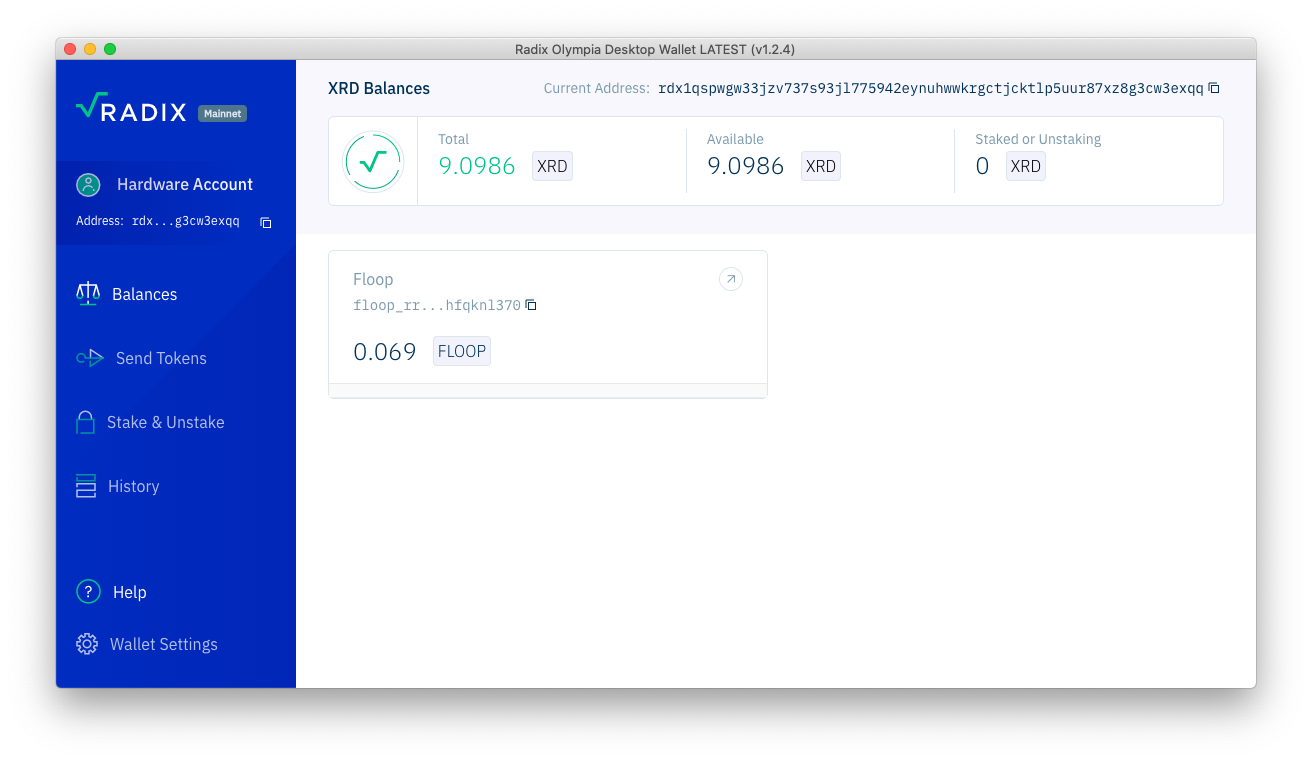Click the Radix logo in the sidebar
The image size is (1312, 762).
pyautogui.click(x=131, y=107)
